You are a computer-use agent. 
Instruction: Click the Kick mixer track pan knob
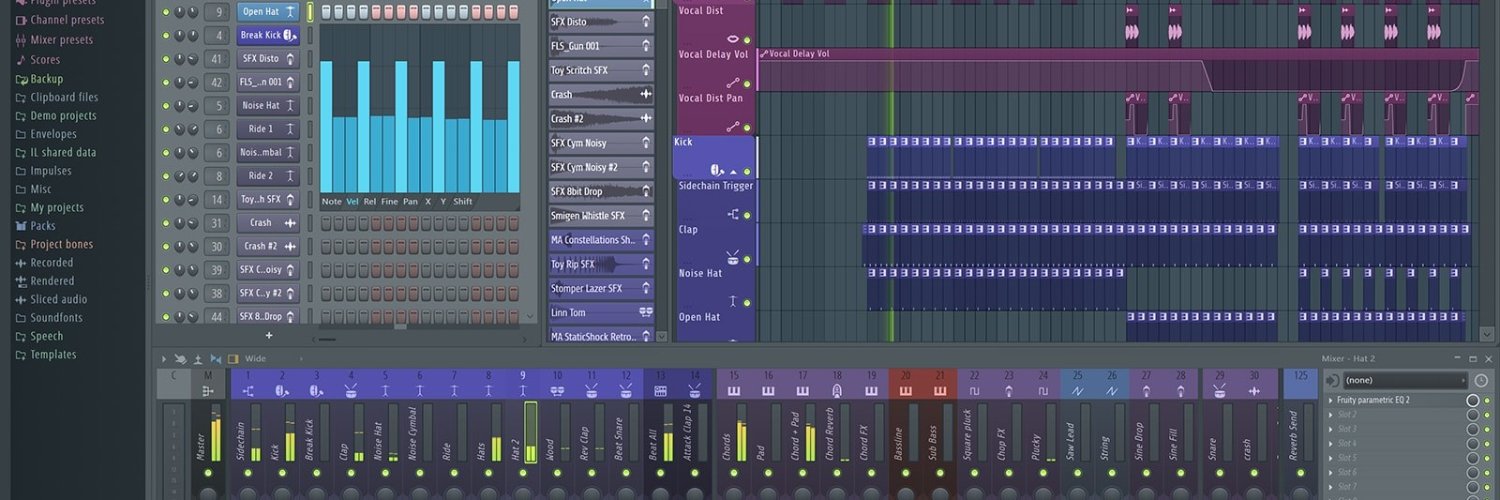coord(282,494)
